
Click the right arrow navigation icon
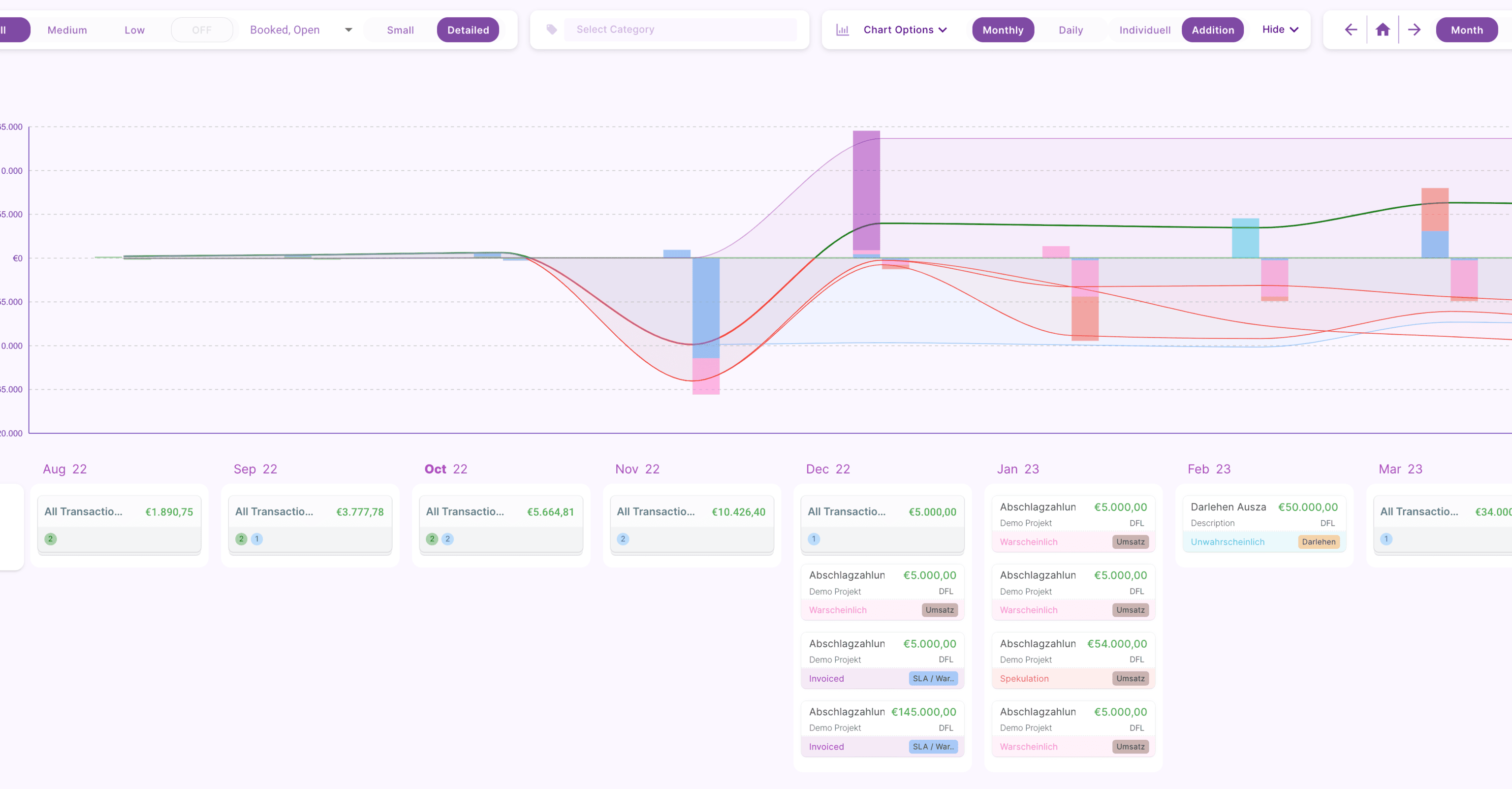1414,30
